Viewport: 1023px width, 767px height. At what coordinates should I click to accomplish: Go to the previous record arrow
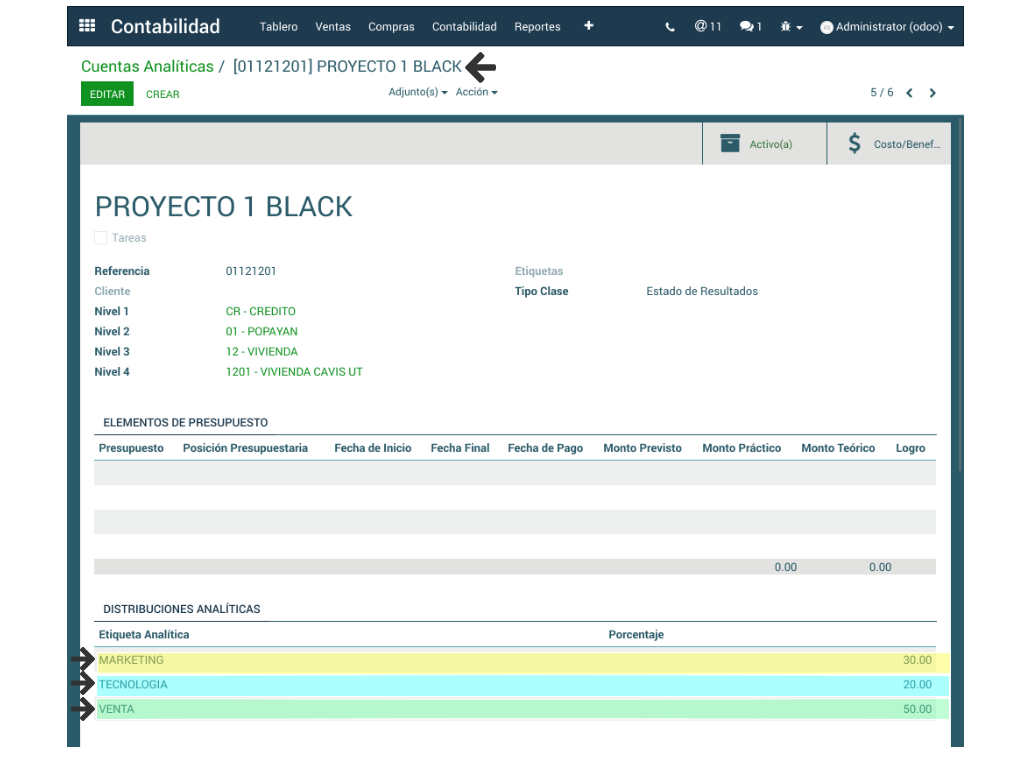(909, 93)
